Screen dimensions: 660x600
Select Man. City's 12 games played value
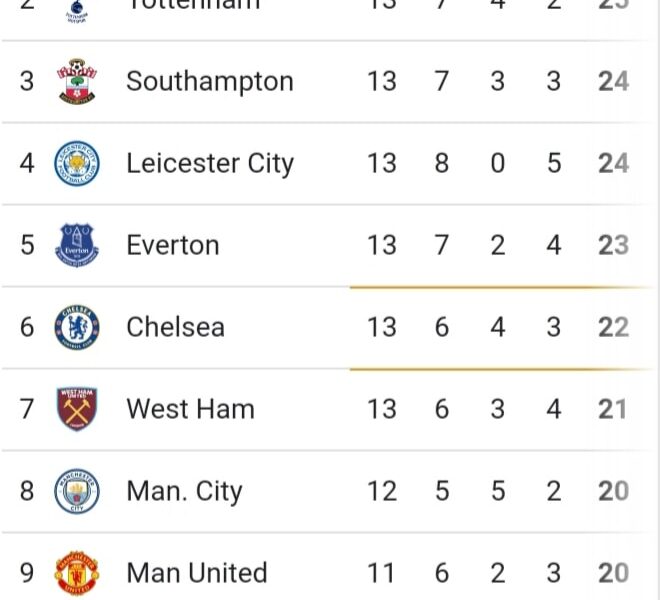pos(382,491)
